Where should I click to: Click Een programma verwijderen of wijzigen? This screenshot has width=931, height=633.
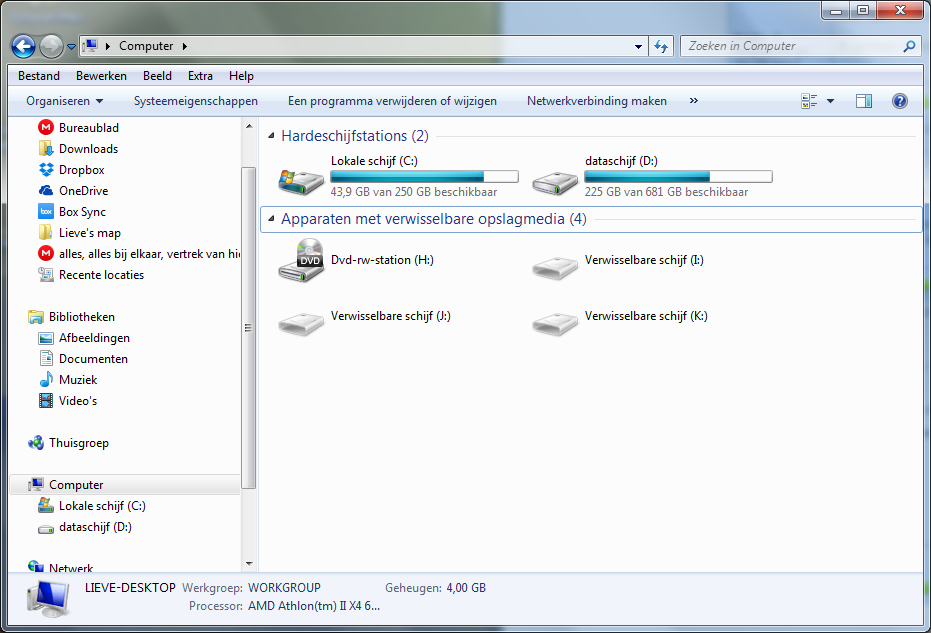click(x=392, y=101)
